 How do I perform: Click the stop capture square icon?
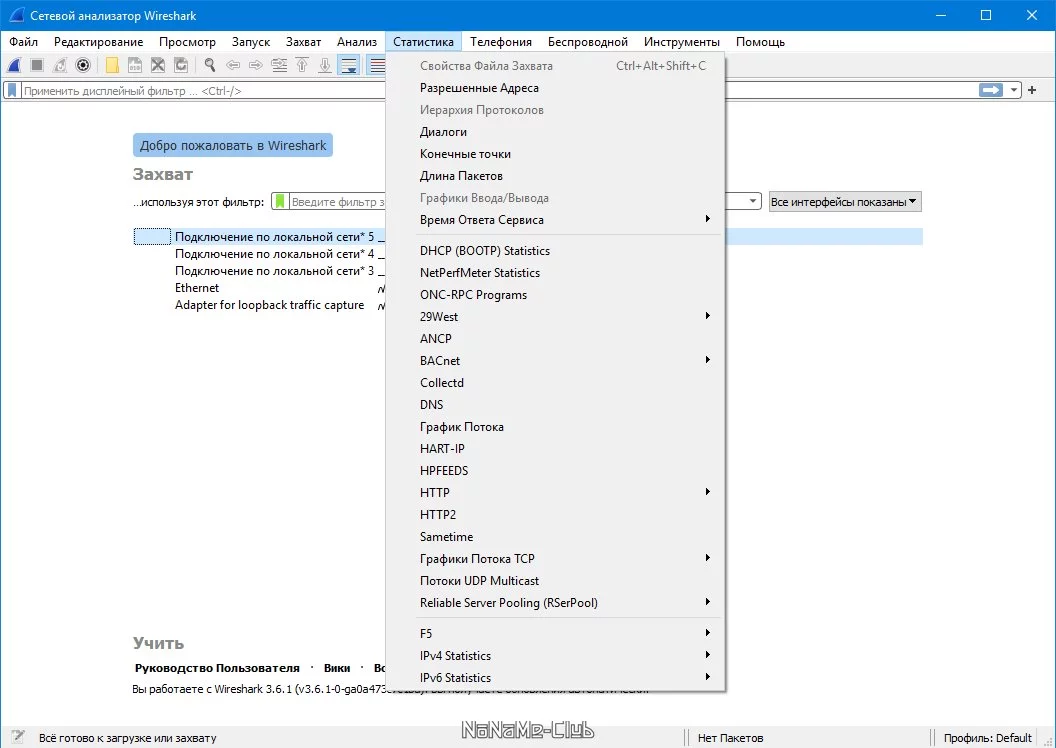[37, 65]
